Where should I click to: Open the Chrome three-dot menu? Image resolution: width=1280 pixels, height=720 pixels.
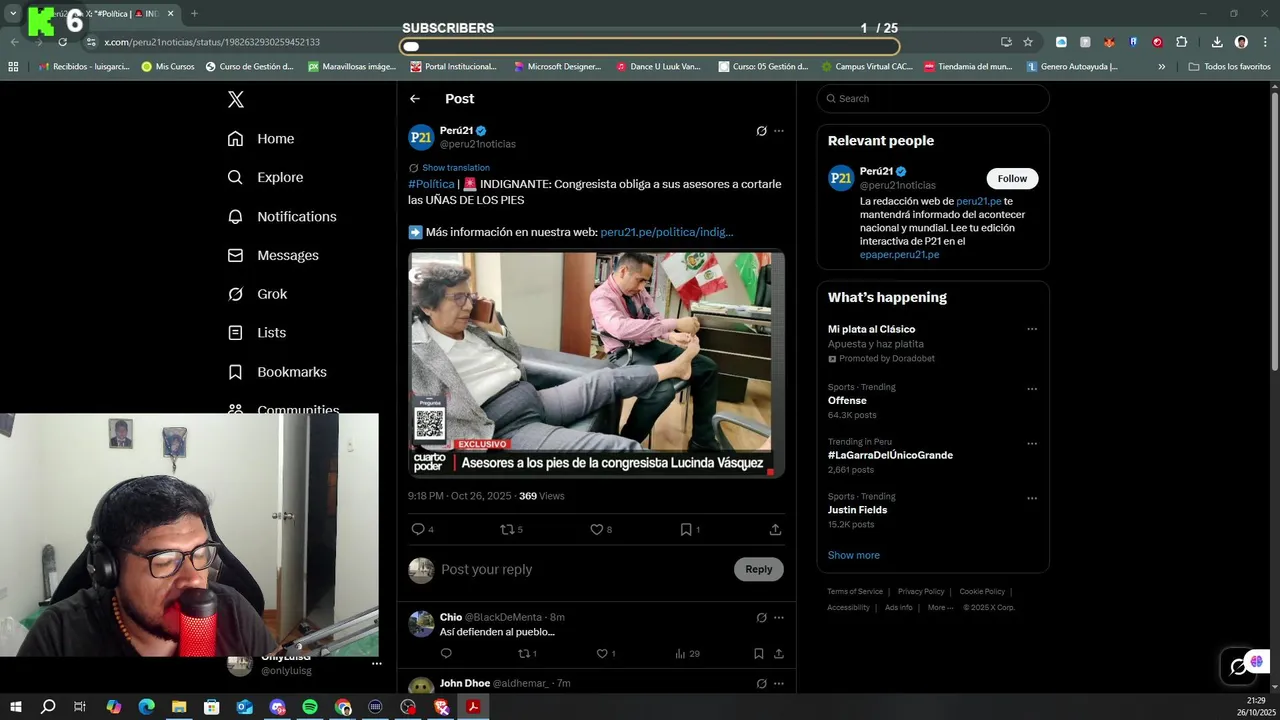(1264, 42)
